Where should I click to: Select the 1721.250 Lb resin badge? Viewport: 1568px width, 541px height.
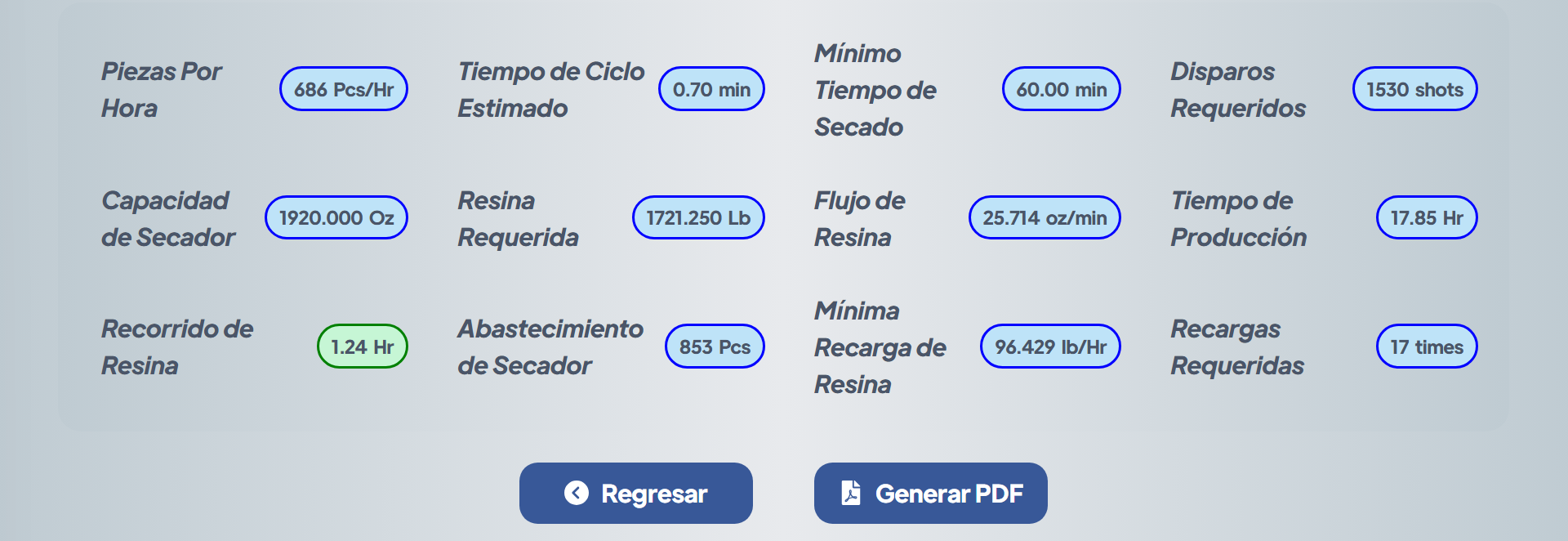click(x=698, y=217)
